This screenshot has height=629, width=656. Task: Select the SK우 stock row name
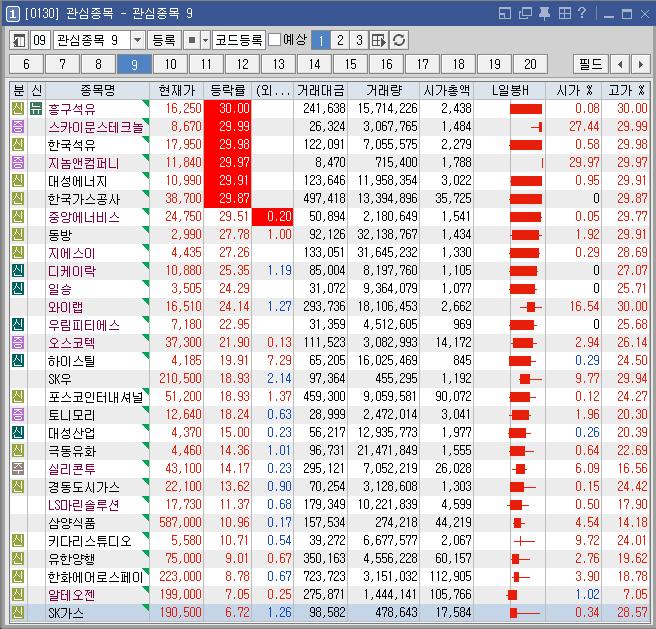coord(59,379)
